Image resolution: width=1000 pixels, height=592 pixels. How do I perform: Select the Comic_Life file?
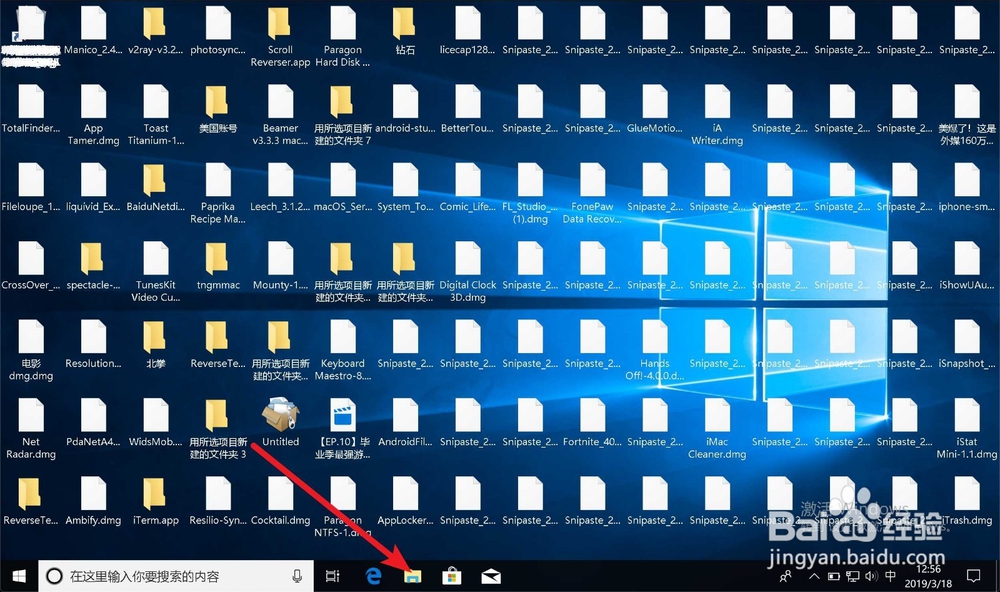coord(467,187)
